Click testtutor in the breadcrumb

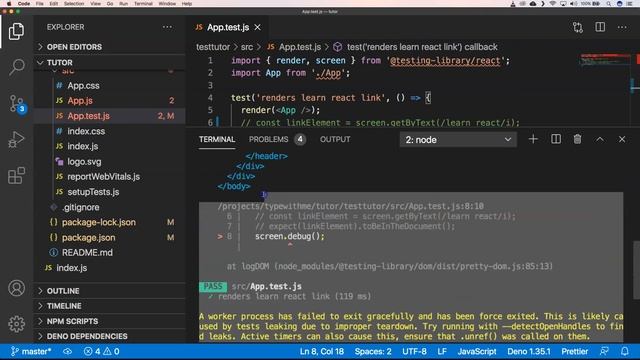[213, 47]
